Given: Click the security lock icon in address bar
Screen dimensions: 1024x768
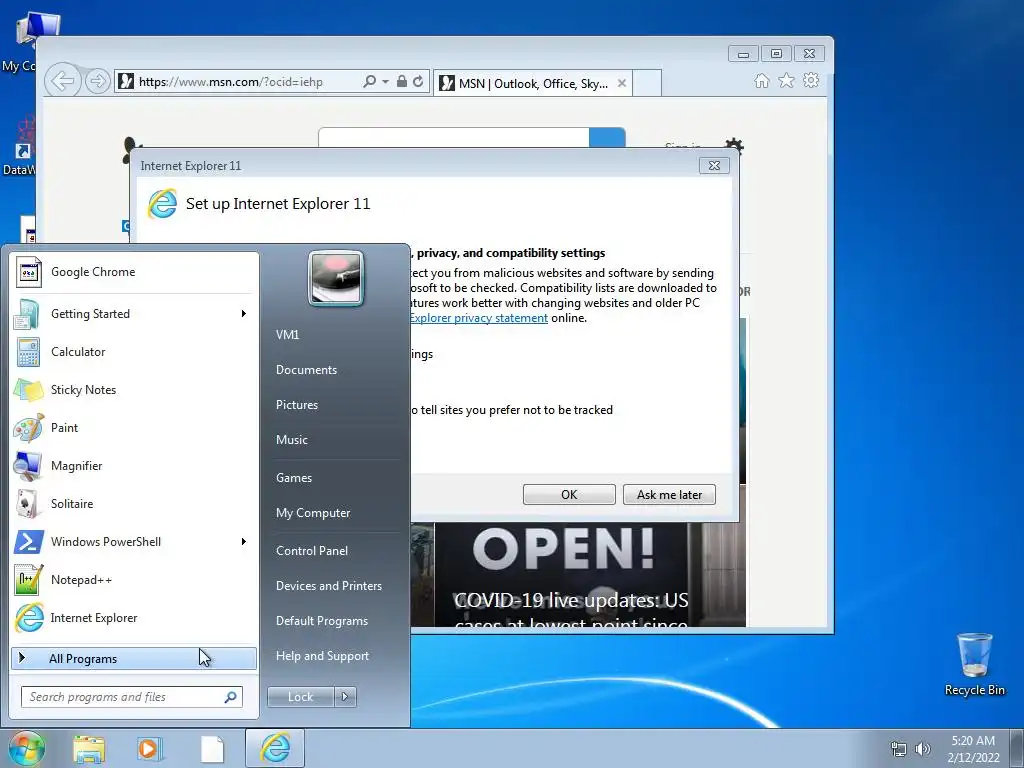Looking at the screenshot, I should (x=402, y=81).
